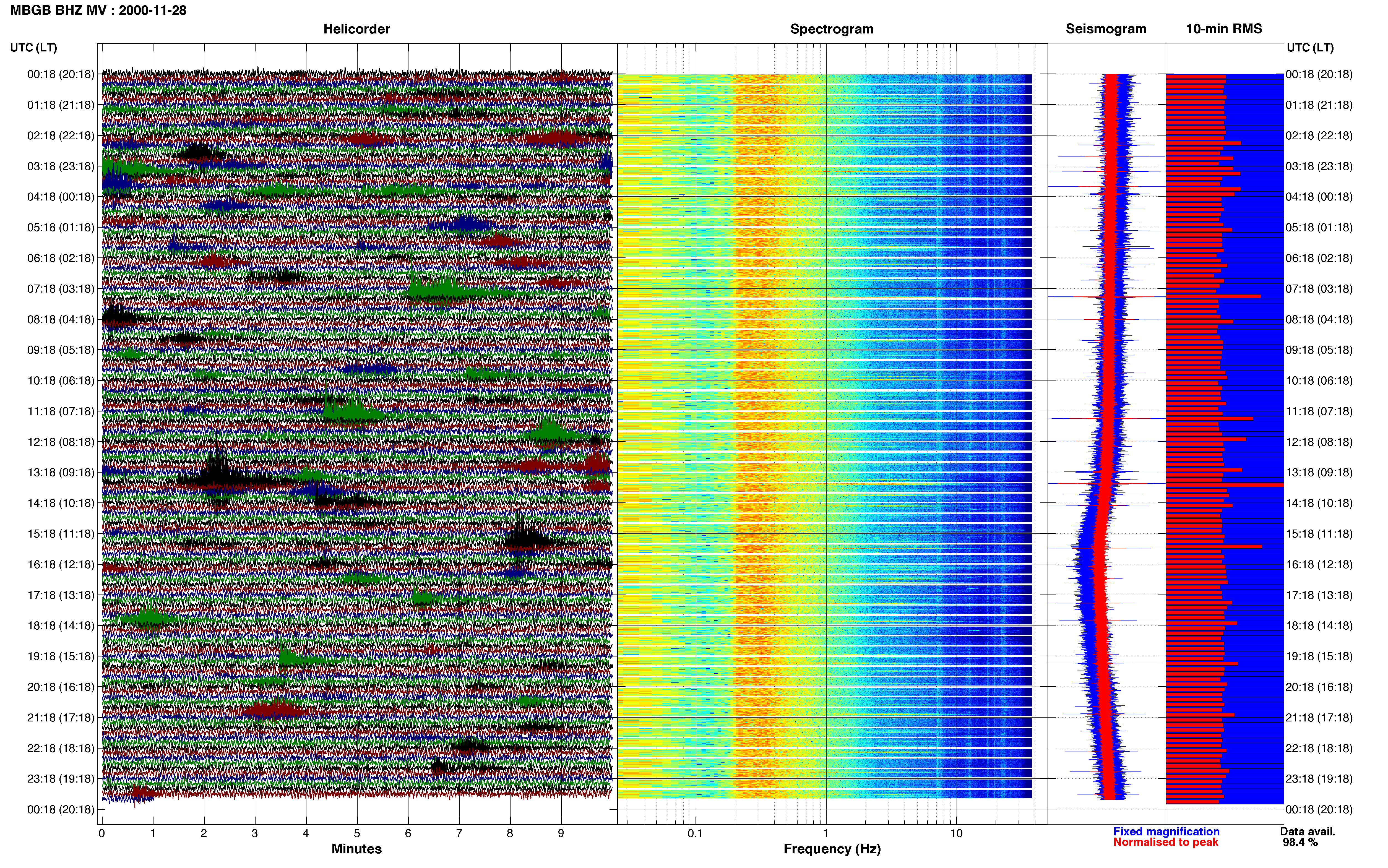Click the "7" tick on the Minutes axis
Screen dimensions: 1388x868
[x=459, y=833]
